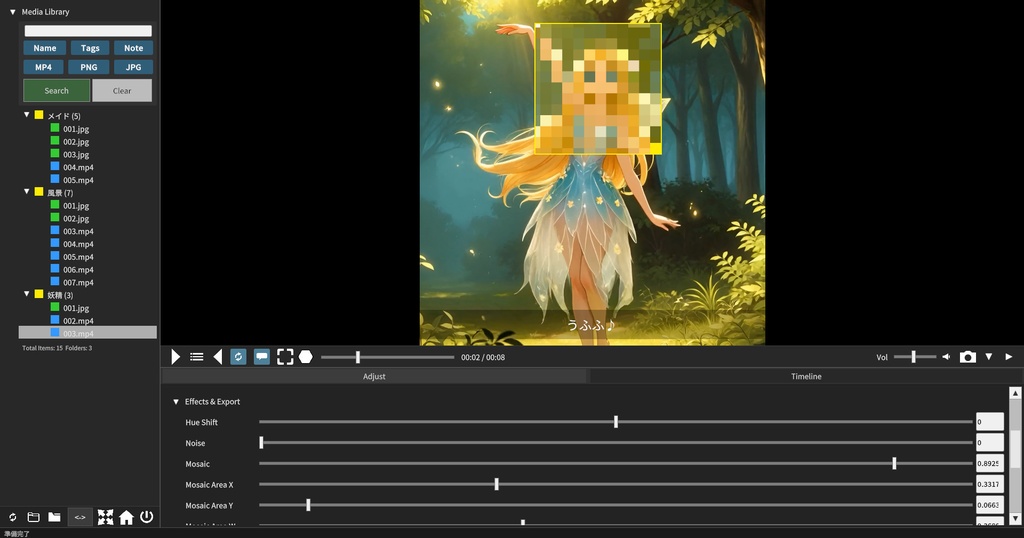Collapse the Effects & Export section
This screenshot has height=538, width=1024.
176,402
